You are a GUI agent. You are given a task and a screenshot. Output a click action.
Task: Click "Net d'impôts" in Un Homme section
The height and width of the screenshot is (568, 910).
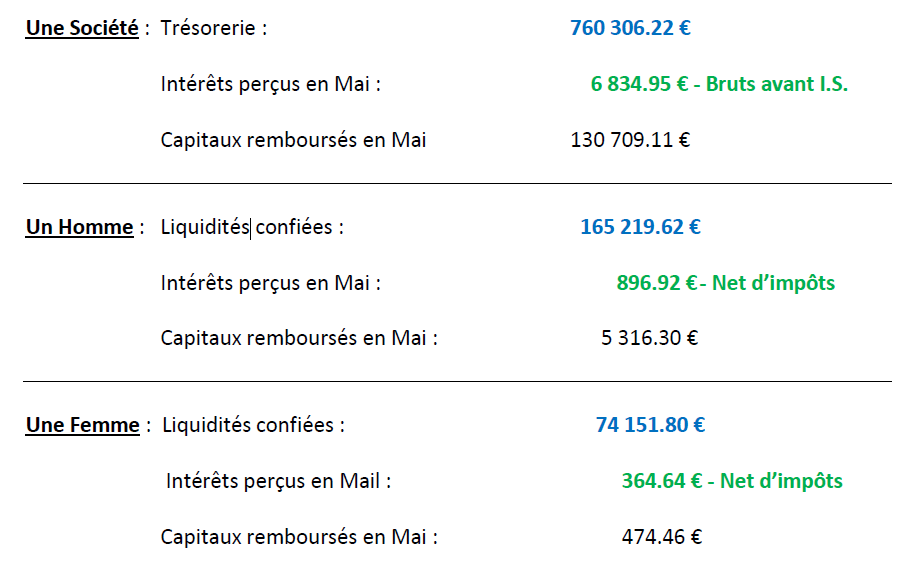[773, 283]
